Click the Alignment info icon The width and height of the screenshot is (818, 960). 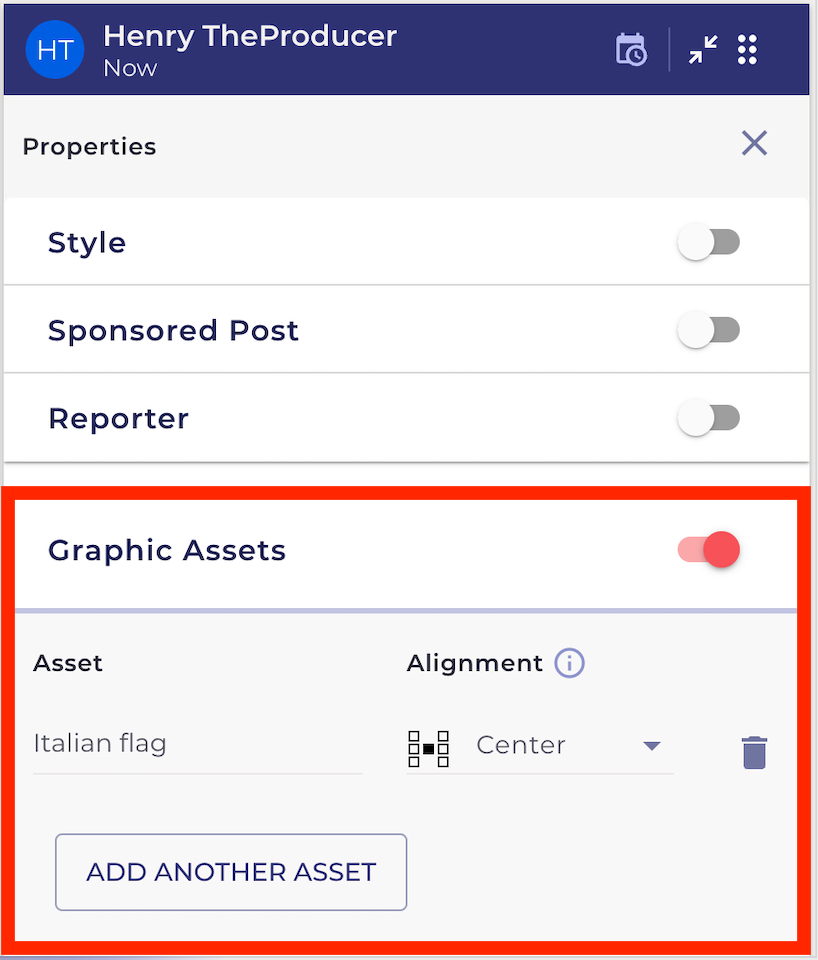click(569, 663)
